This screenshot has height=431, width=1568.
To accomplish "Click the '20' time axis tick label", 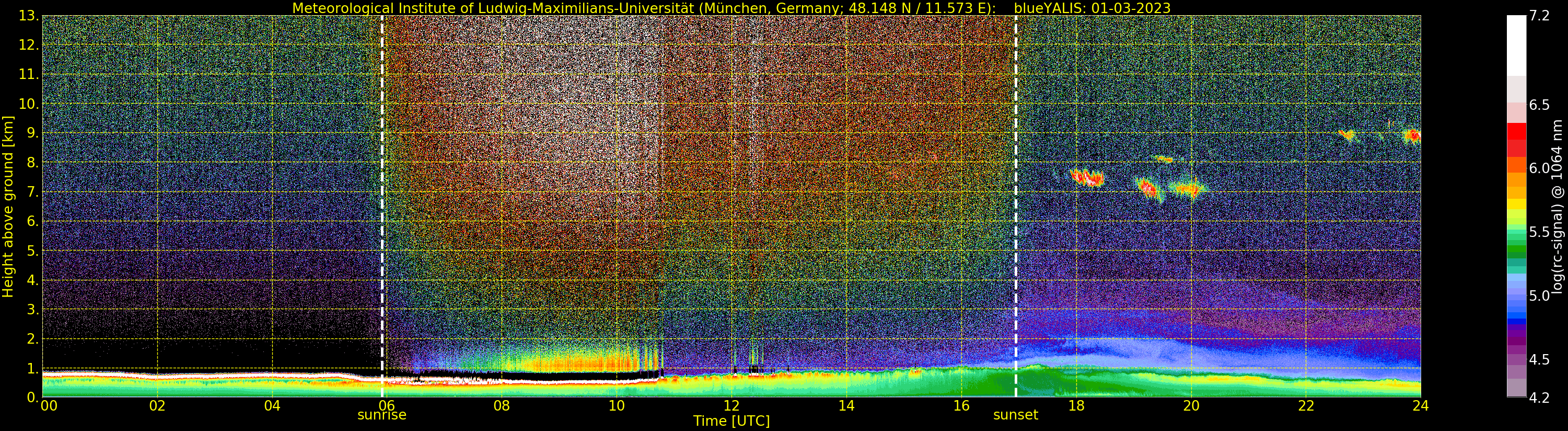I will click(x=1191, y=405).
